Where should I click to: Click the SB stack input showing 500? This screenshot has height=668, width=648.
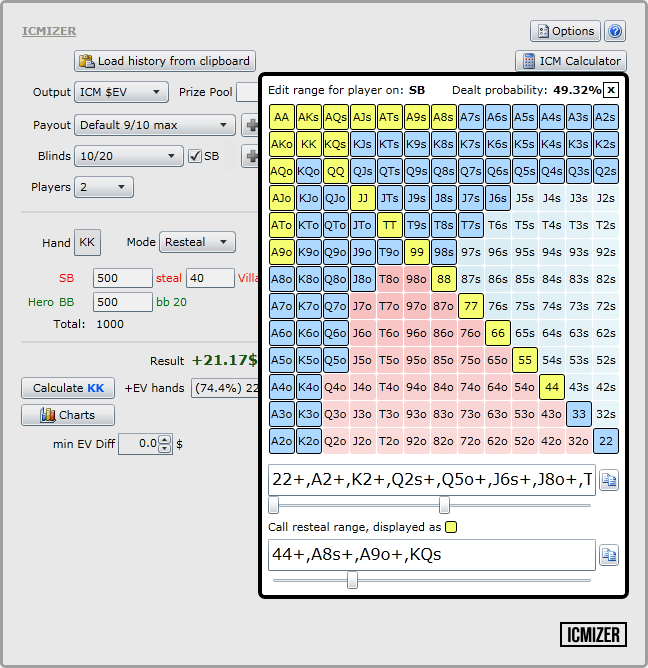coord(123,278)
